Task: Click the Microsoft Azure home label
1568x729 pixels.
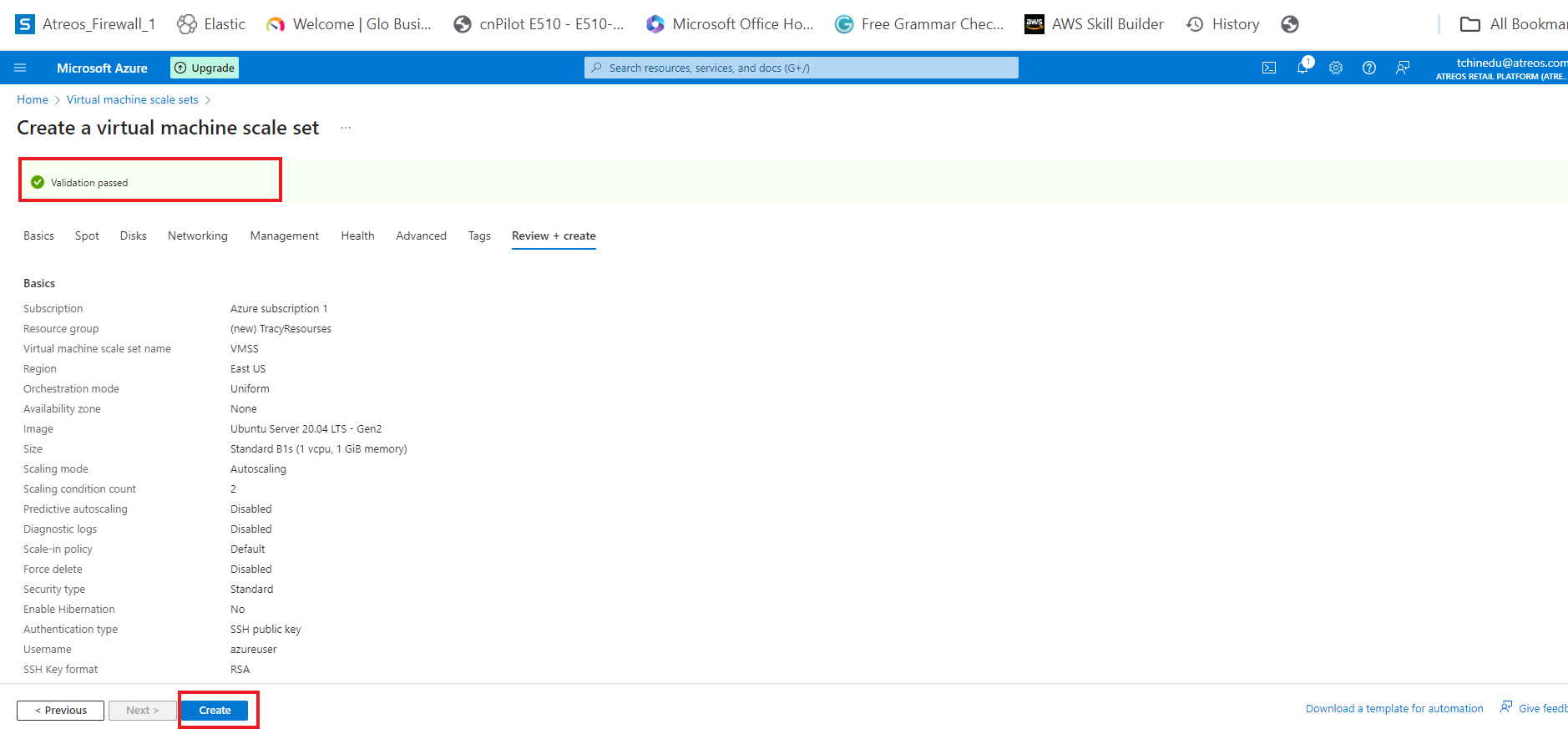Action: pos(102,68)
